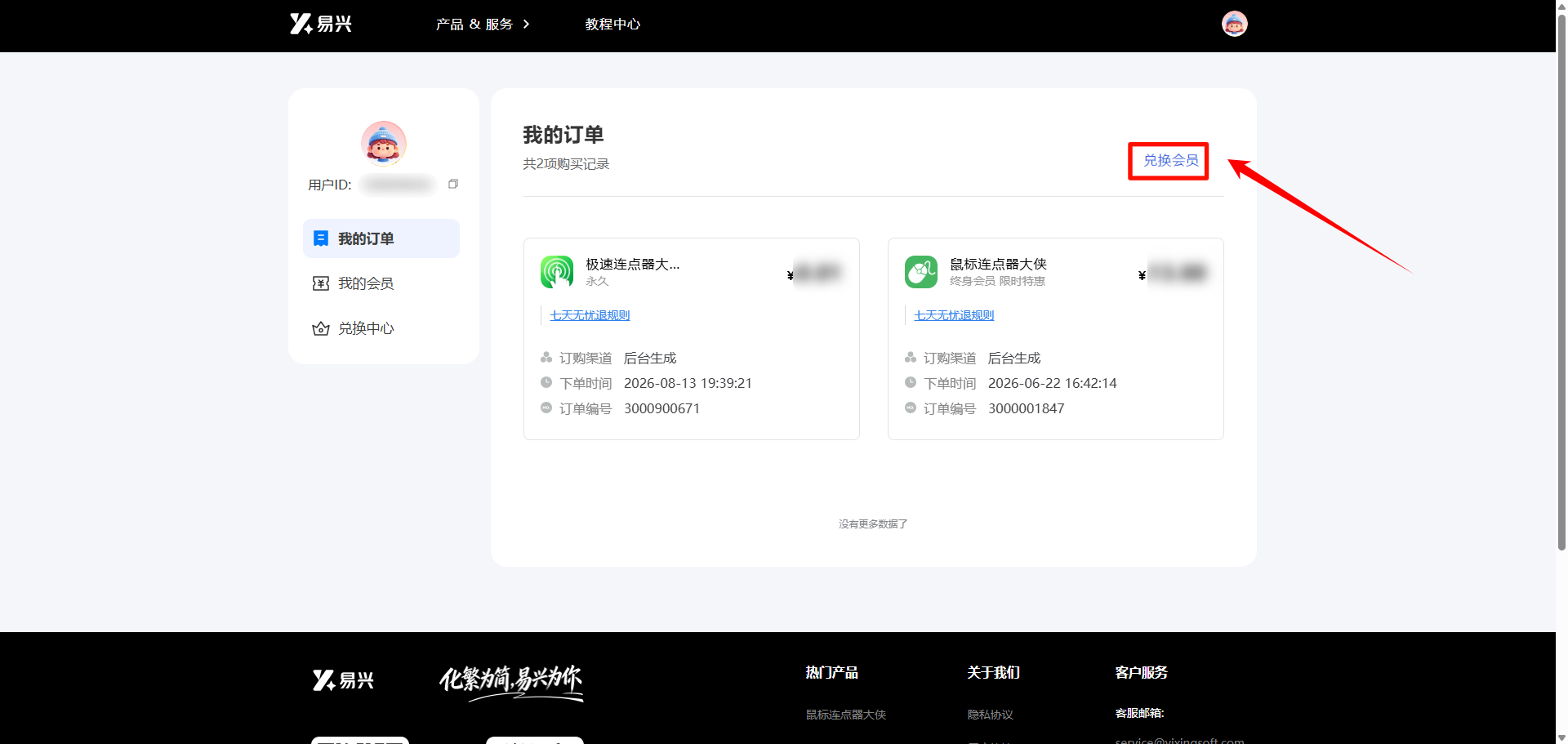Copy the user ID with the copy icon
The image size is (1568, 744).
[453, 184]
